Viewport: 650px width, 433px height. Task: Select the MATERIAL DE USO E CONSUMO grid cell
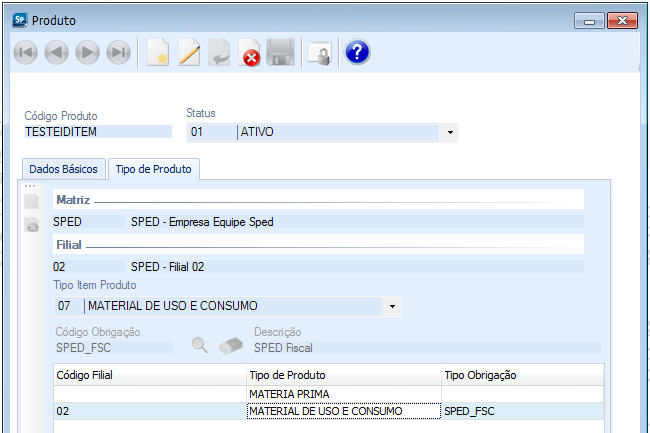coord(344,411)
